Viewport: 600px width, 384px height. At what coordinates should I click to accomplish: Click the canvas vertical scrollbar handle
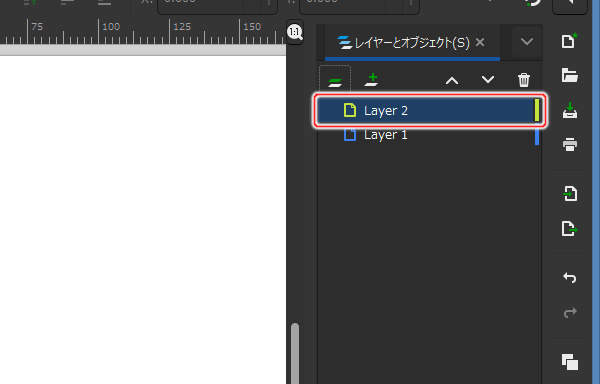295,353
